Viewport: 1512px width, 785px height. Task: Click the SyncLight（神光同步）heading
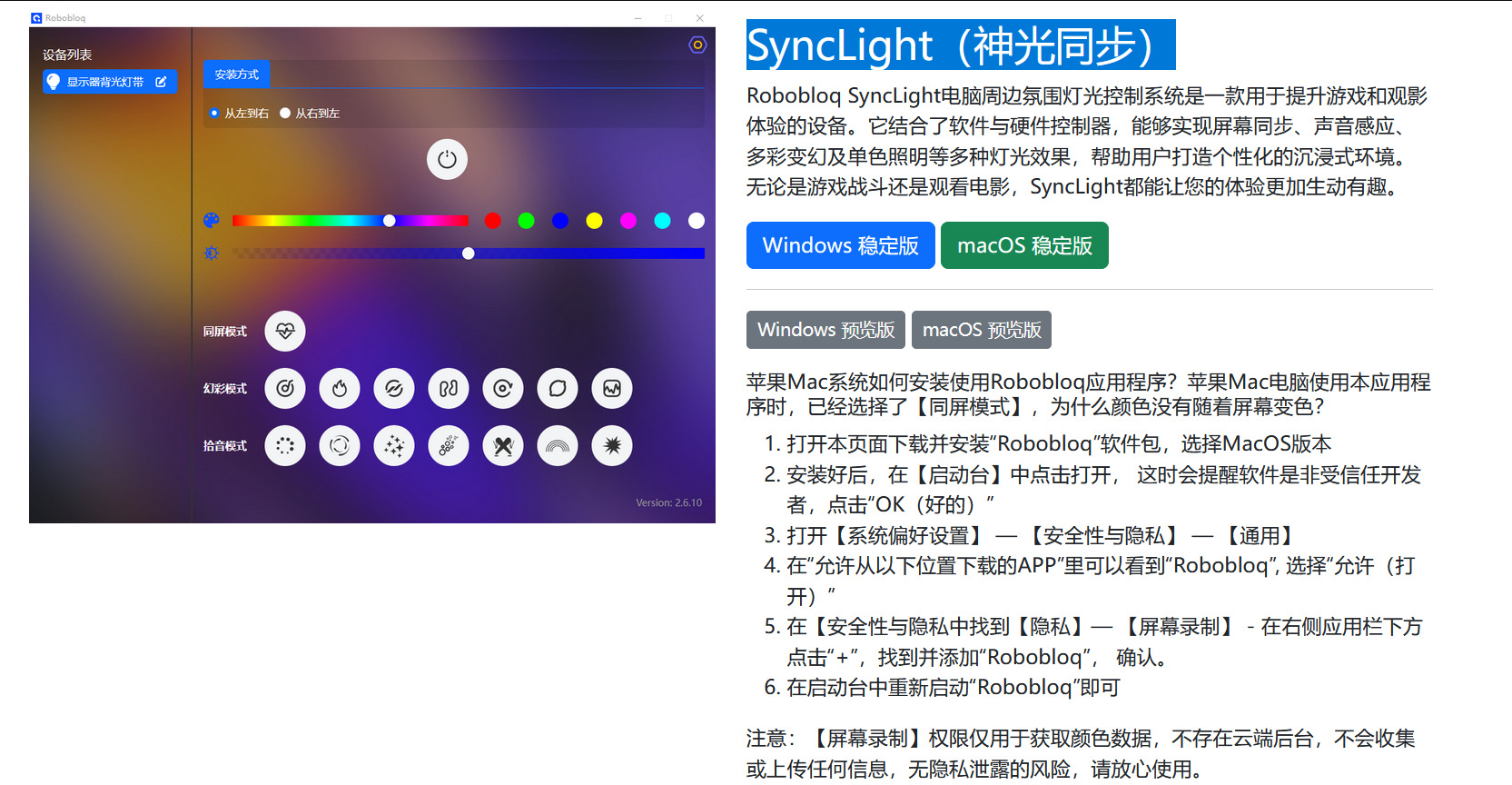(x=961, y=45)
